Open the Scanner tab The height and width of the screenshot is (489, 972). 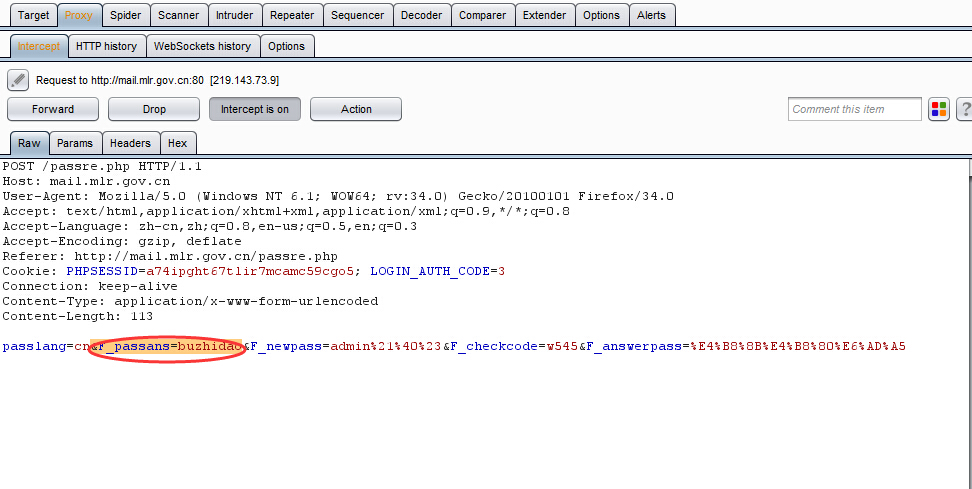click(x=179, y=15)
